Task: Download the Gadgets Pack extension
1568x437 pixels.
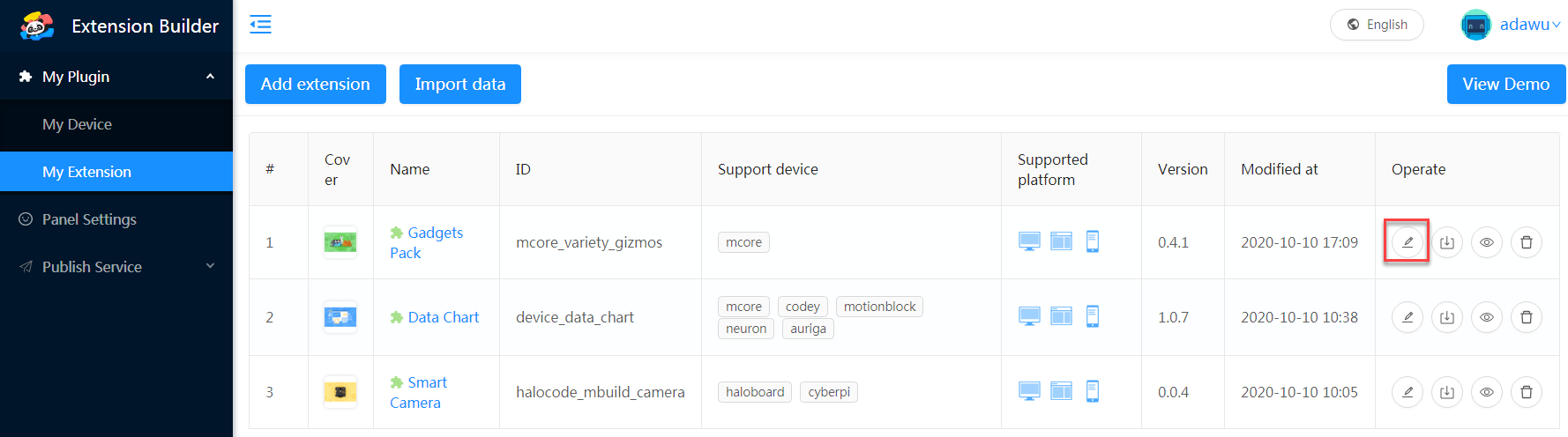Action: point(1447,242)
